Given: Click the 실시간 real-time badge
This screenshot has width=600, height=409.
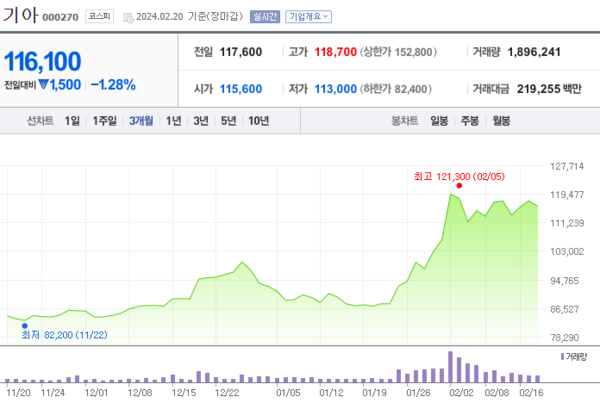Looking at the screenshot, I should pyautogui.click(x=265, y=17).
